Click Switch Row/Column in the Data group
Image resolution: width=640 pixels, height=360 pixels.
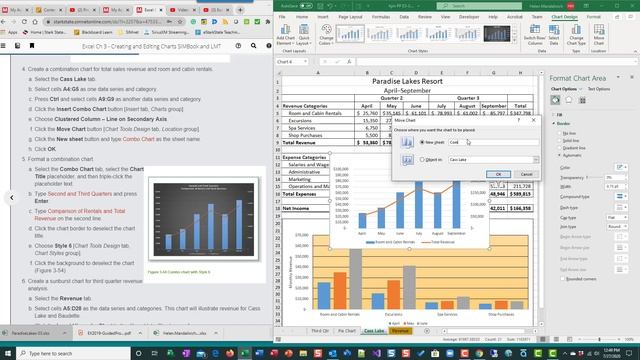[535, 35]
